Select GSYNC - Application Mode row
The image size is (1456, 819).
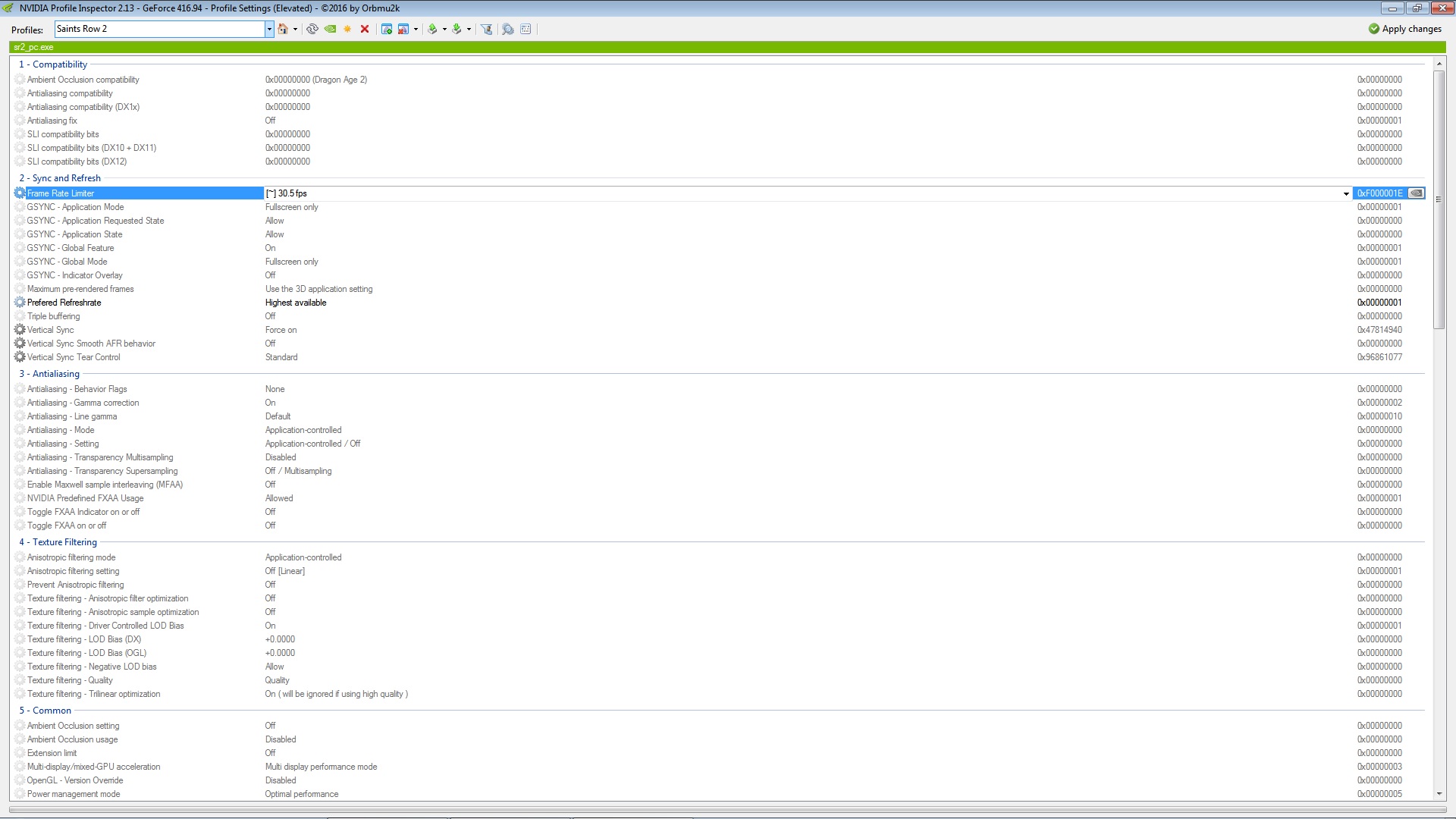point(720,207)
